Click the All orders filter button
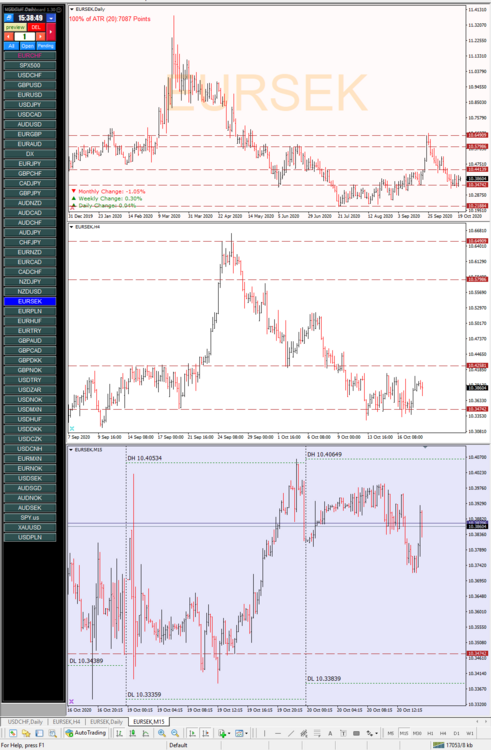The height and width of the screenshot is (750, 491). 11,46
